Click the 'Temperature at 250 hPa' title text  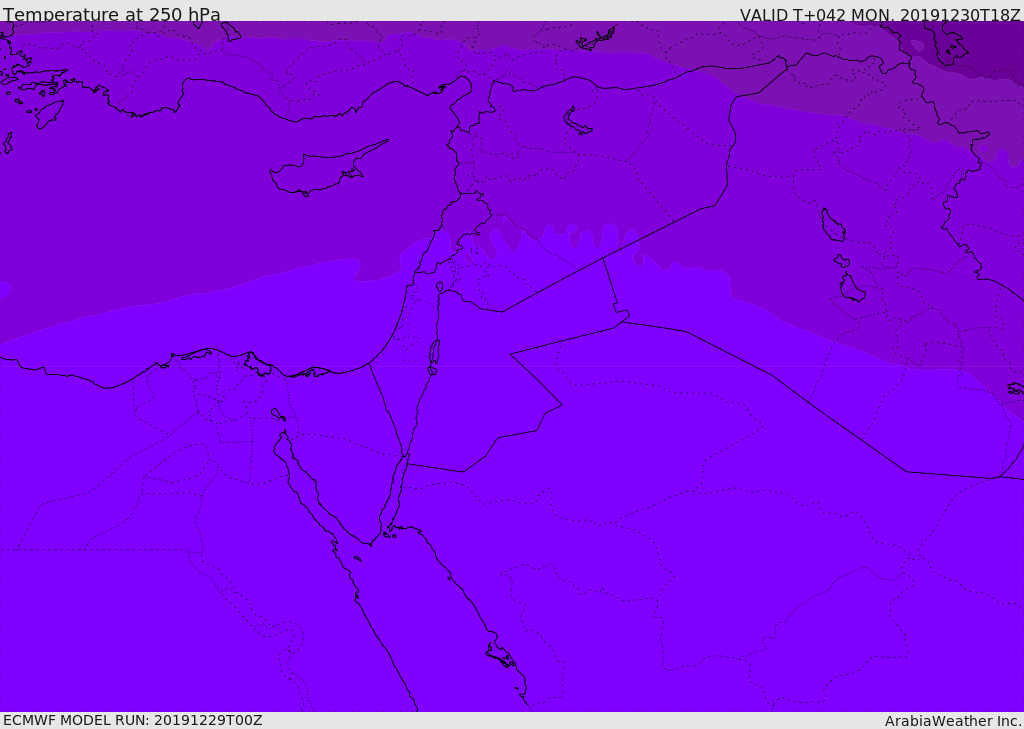pyautogui.click(x=112, y=13)
